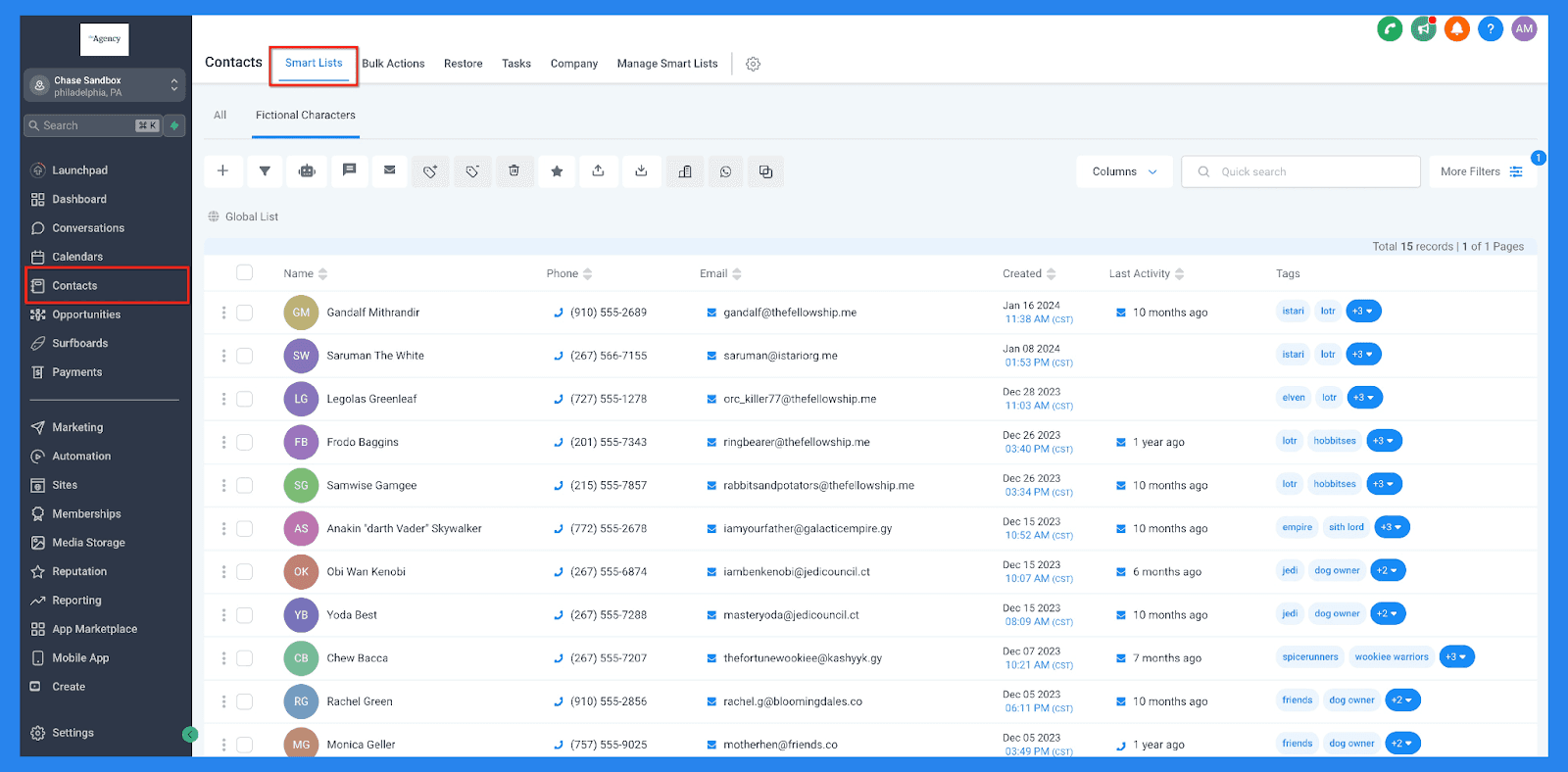Sort by the Created column
Viewport: 1568px width, 772px height.
coord(1029,273)
